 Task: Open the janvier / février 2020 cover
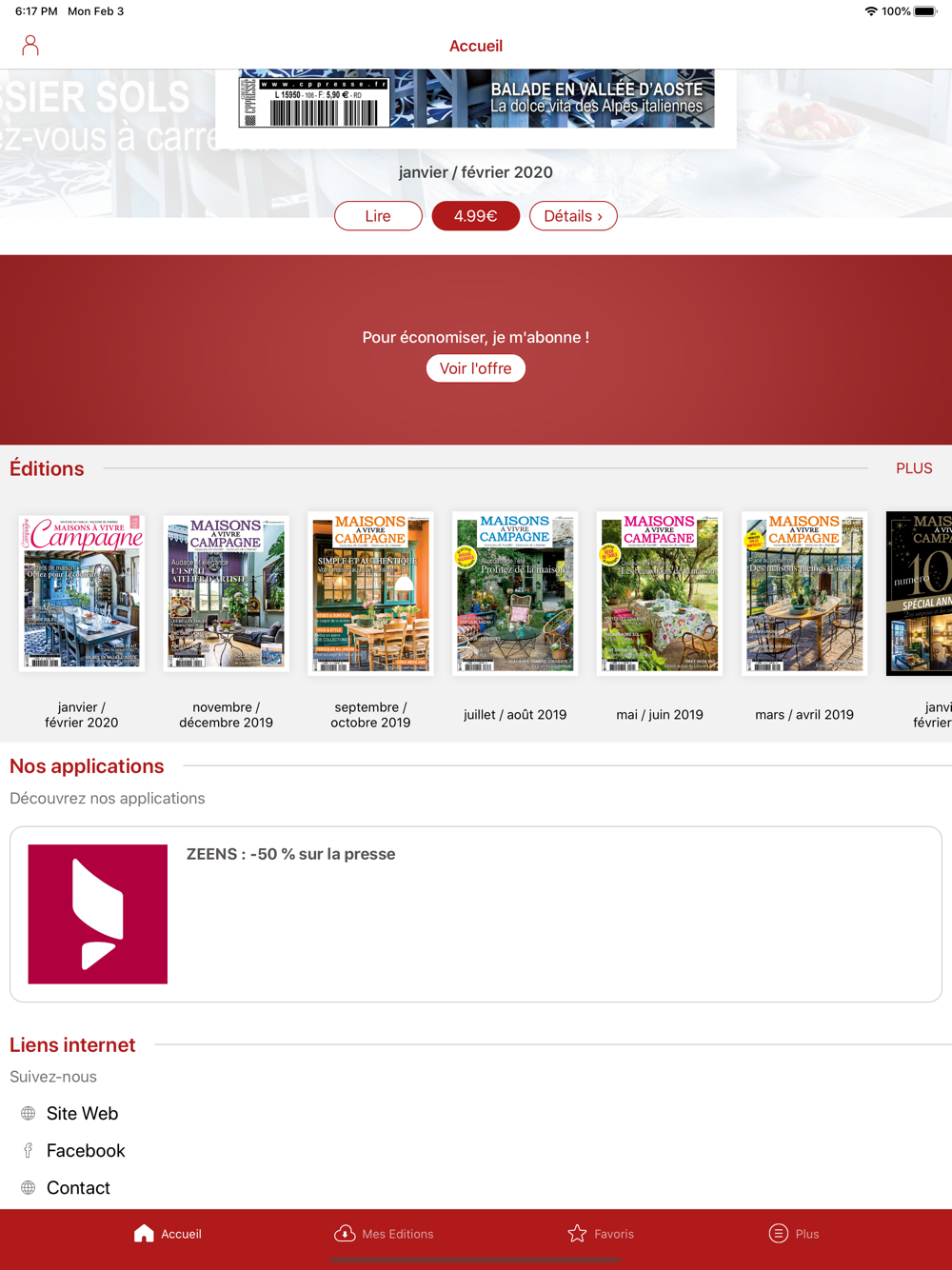(x=82, y=592)
